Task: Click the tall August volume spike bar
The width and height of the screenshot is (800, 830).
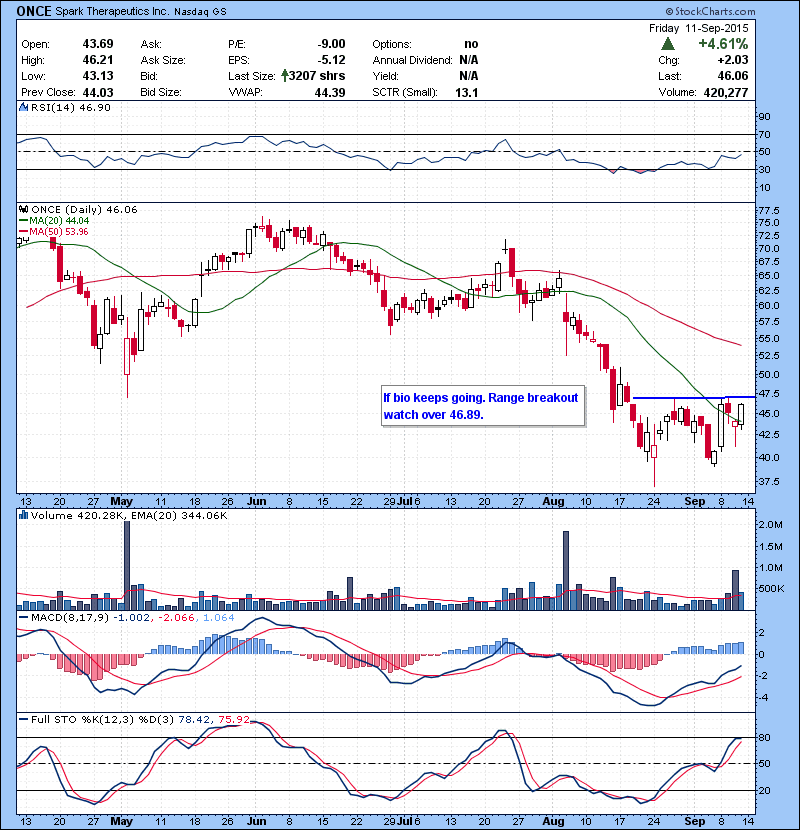Action: 565,571
